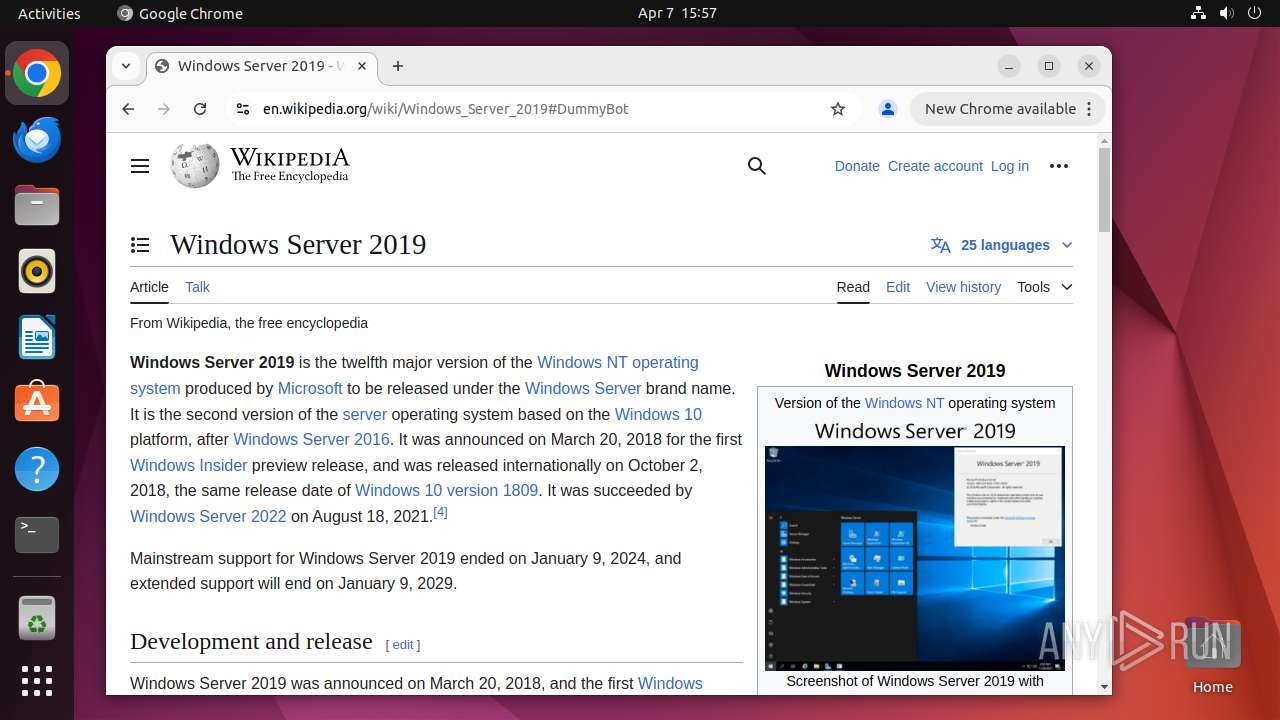Screen dimensions: 1280x720
Task: Open Terminal from the dock
Action: coord(37,535)
